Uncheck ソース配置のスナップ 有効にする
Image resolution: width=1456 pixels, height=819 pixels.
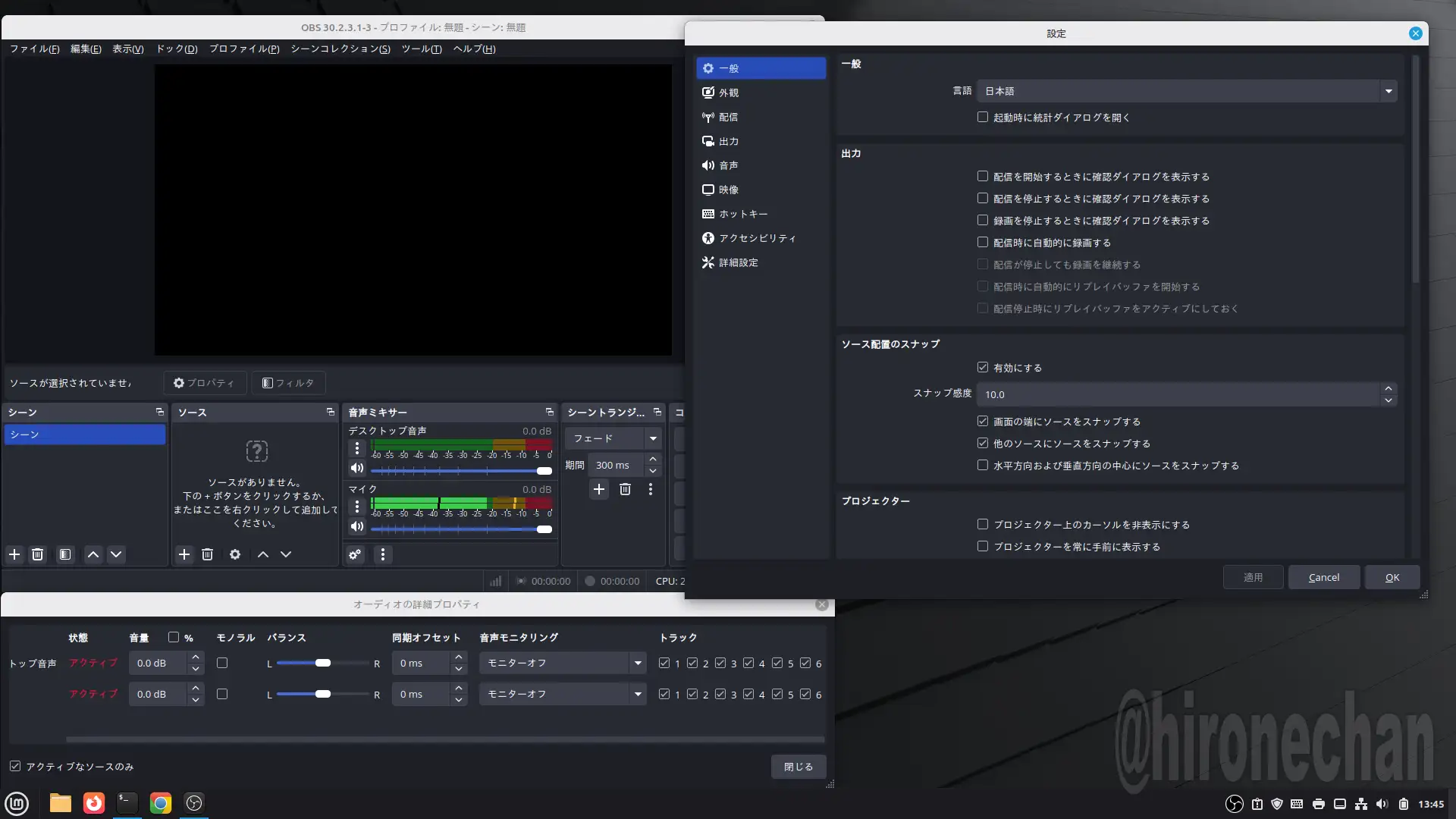[x=983, y=368]
